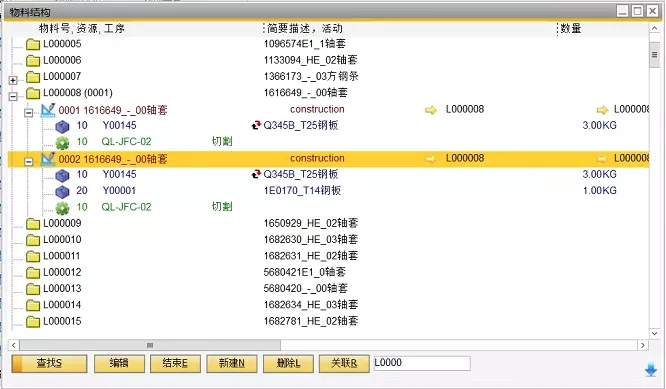Screen dimensions: 666x389
Task: Click description 1682634_HE_03轴套
Action: [x=310, y=304]
